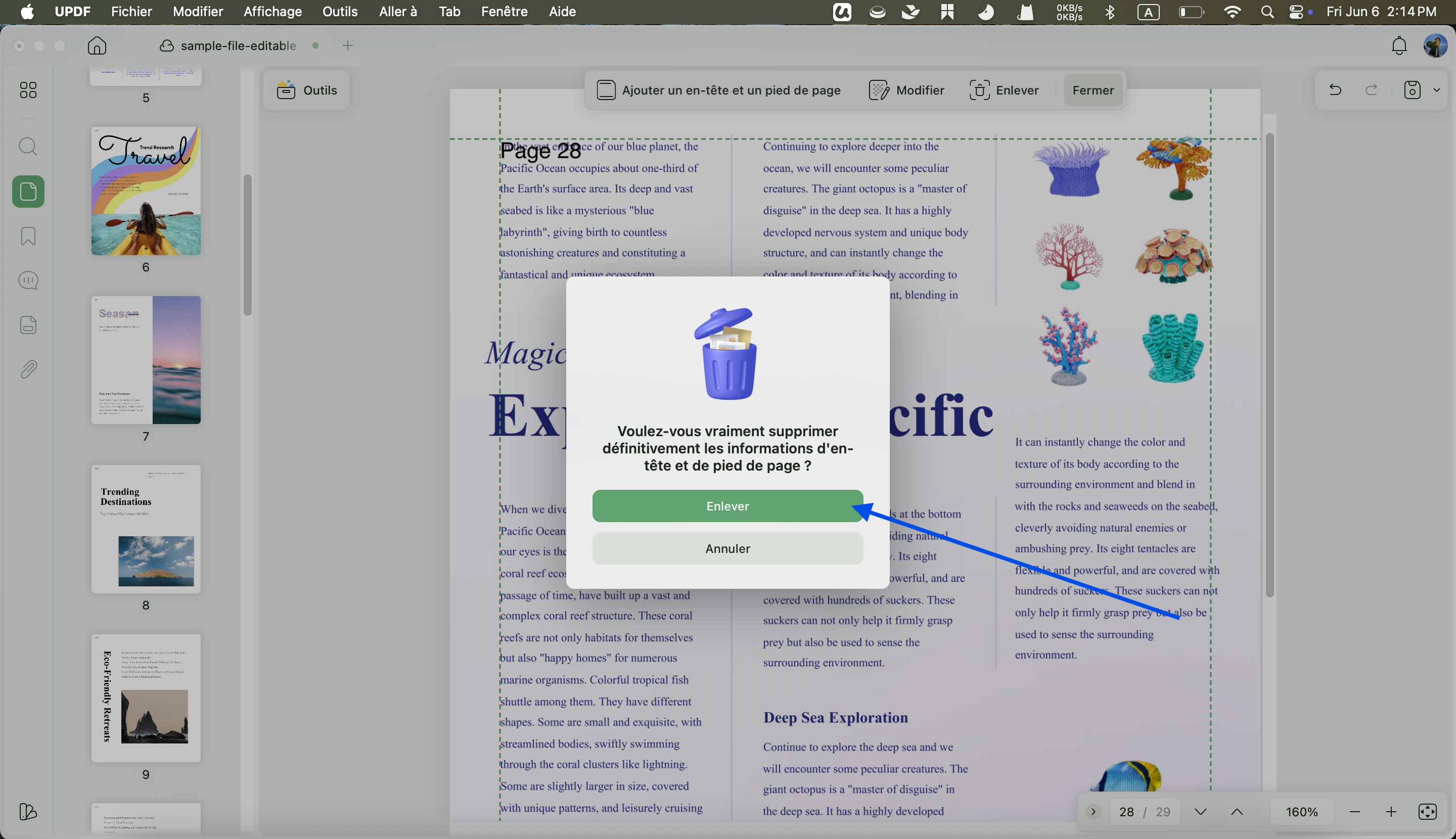Viewport: 1456px width, 839px height.
Task: Open the Fenêtre menu
Action: (504, 12)
